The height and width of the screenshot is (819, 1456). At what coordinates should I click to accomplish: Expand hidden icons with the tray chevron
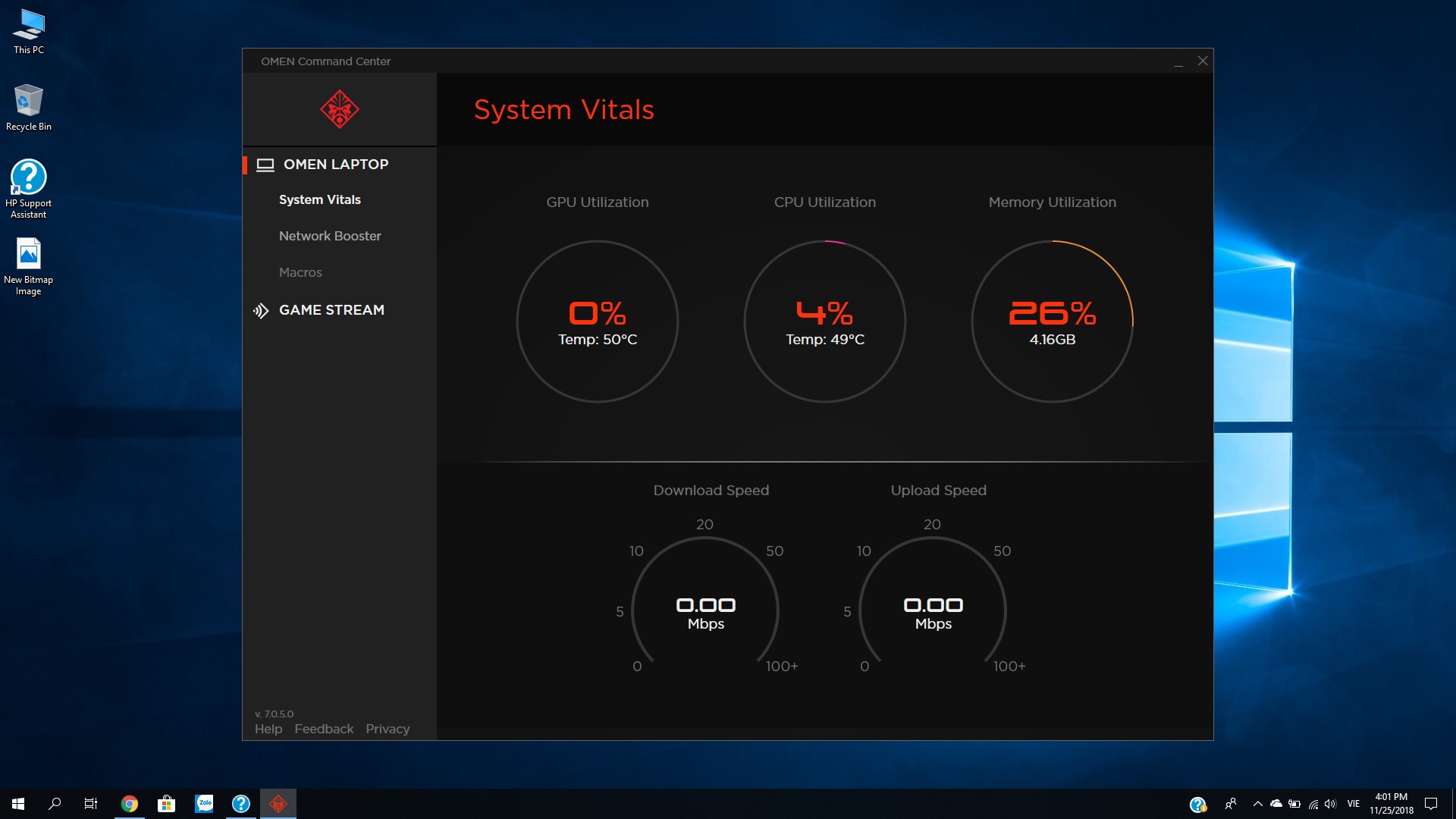[x=1258, y=803]
